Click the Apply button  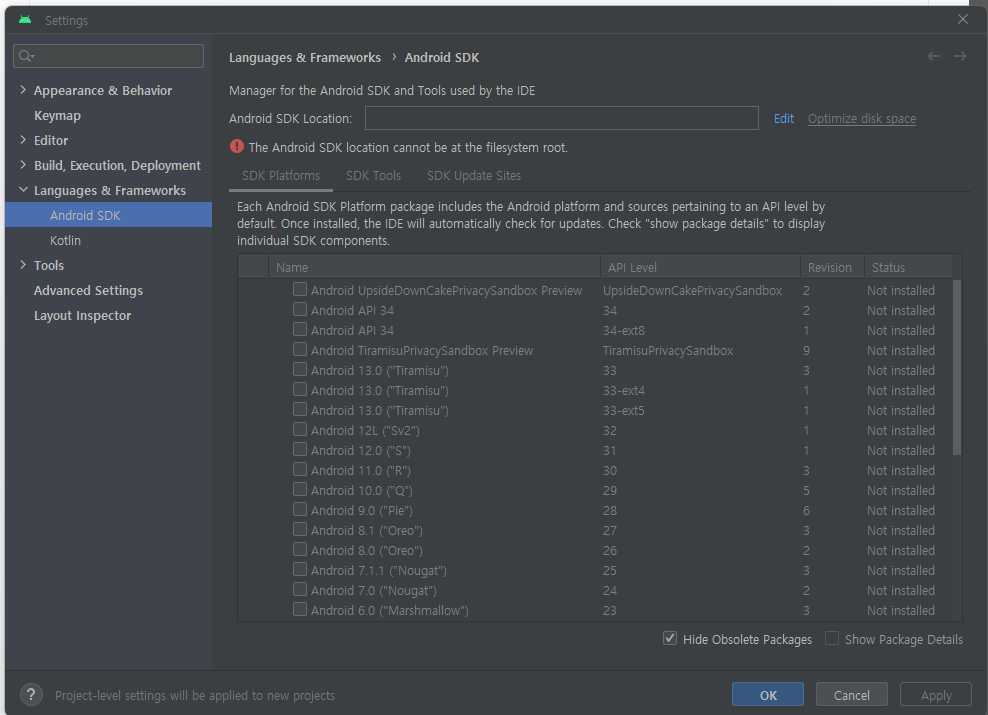(x=936, y=695)
